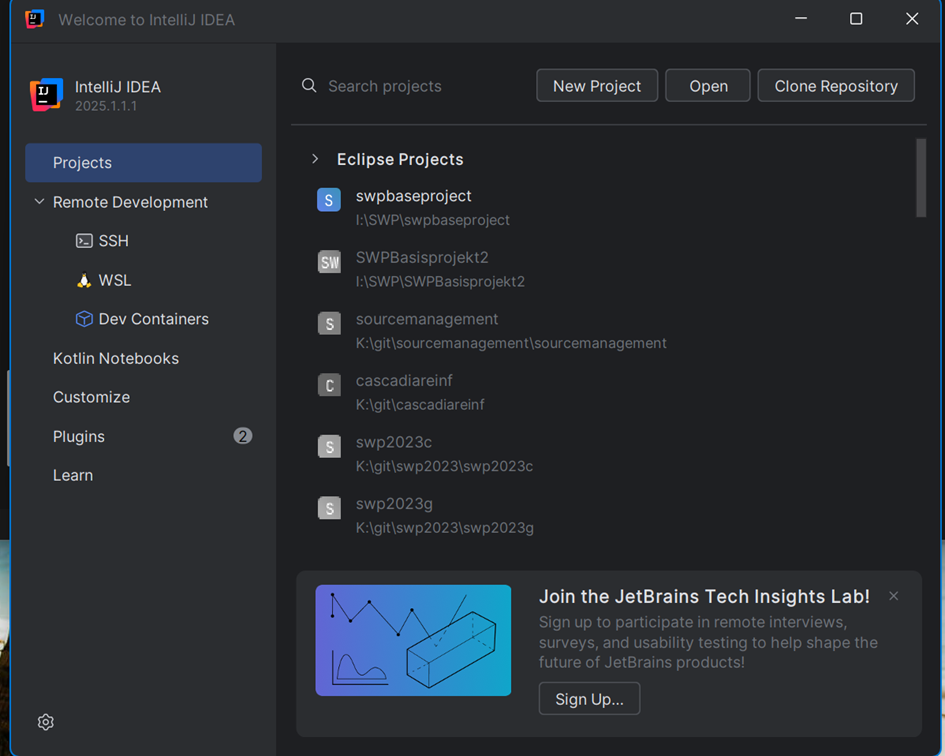
Task: Click the SSH terminal icon
Action: coord(84,241)
